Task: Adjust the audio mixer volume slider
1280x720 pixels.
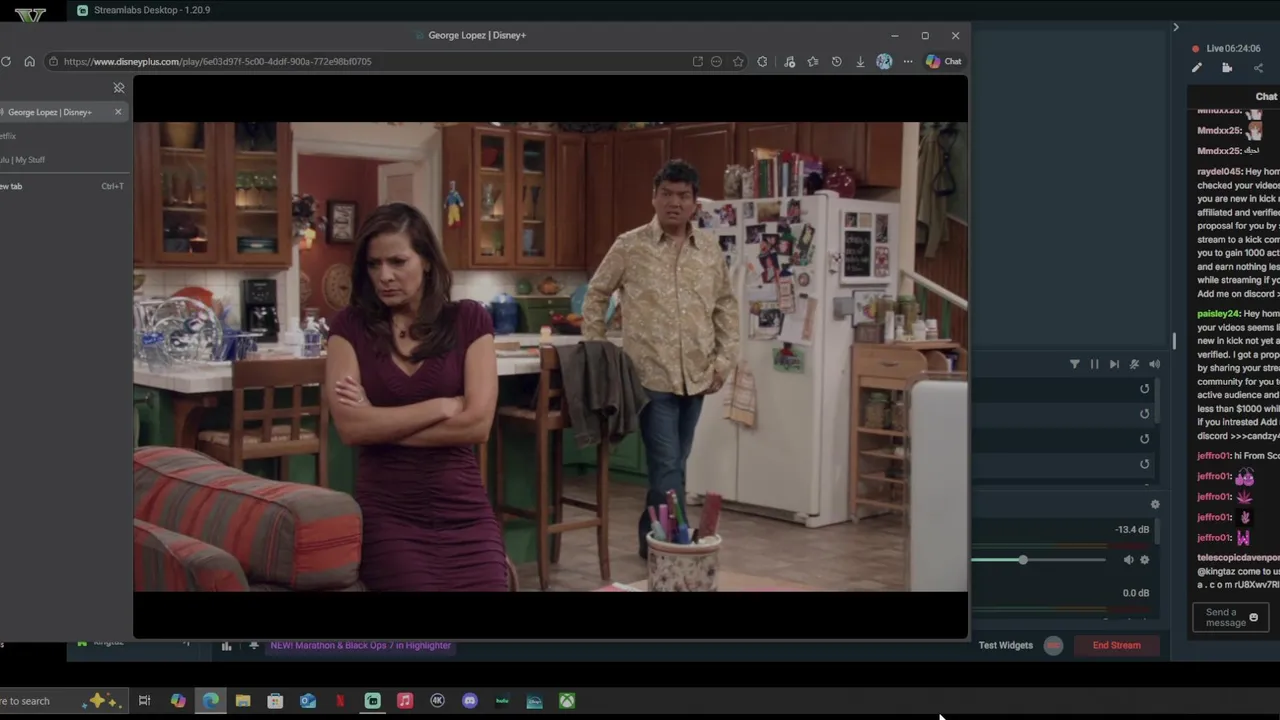Action: 1023,560
